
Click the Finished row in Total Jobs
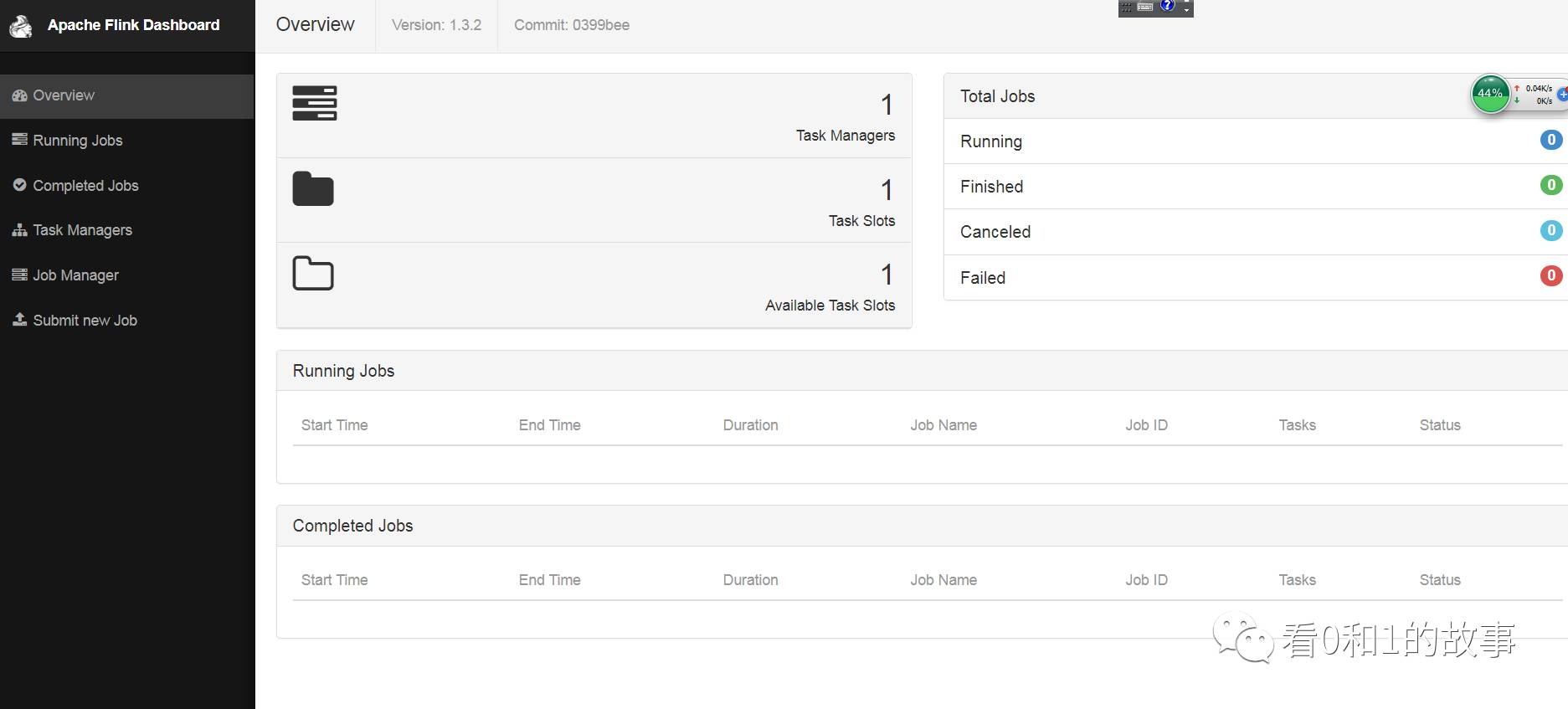1256,187
